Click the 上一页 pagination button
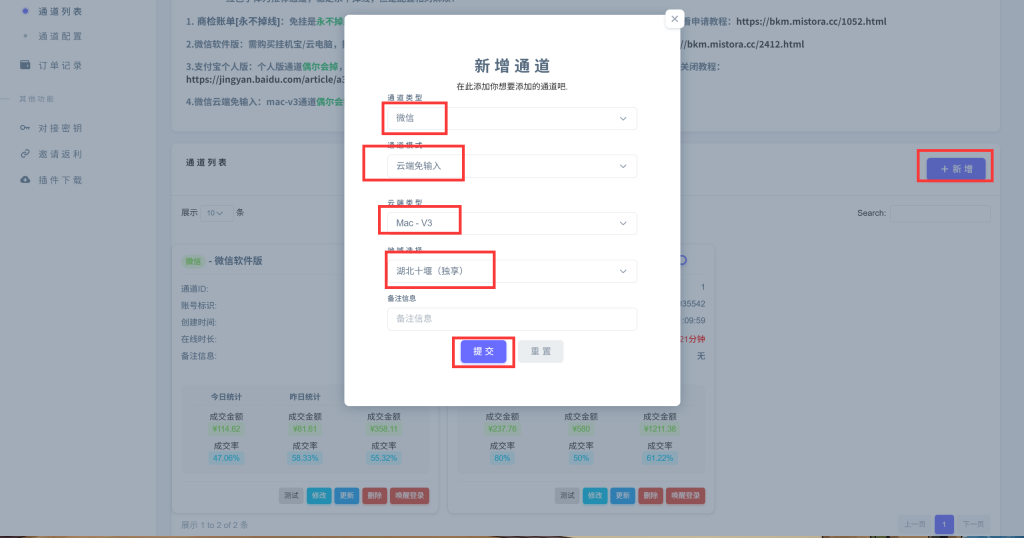This screenshot has width=1024, height=538. (914, 524)
